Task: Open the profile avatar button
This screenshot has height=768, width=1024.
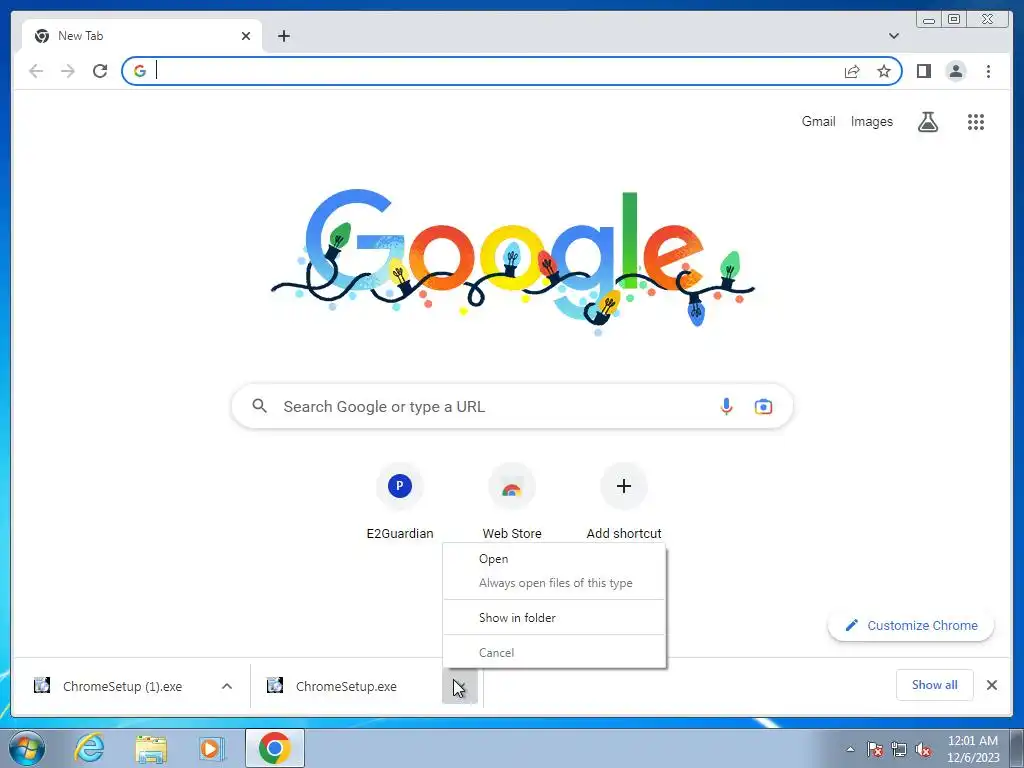Action: (x=955, y=71)
